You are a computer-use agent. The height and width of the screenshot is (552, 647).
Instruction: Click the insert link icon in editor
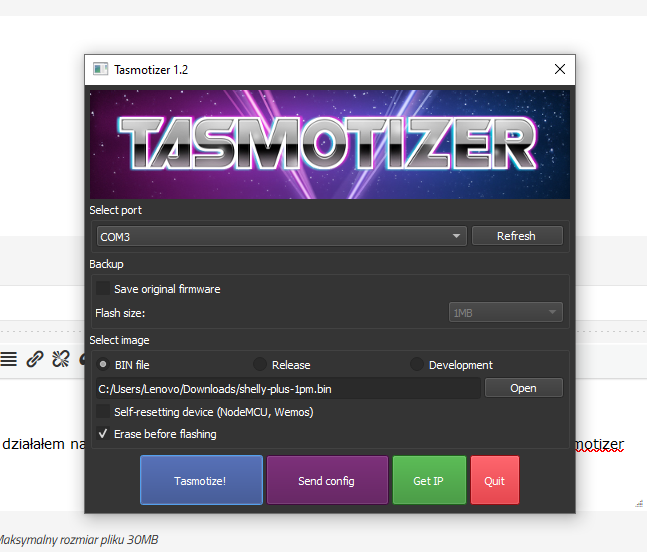click(x=35, y=359)
